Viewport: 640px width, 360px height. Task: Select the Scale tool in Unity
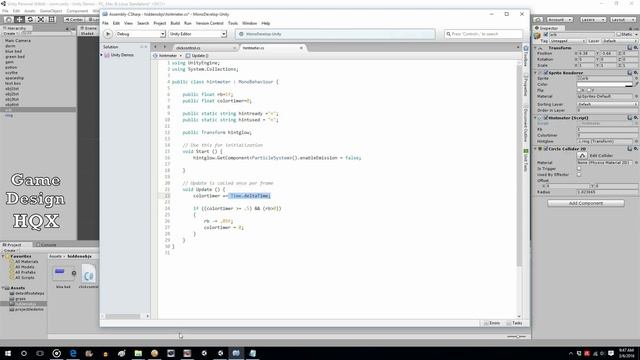click(41, 19)
